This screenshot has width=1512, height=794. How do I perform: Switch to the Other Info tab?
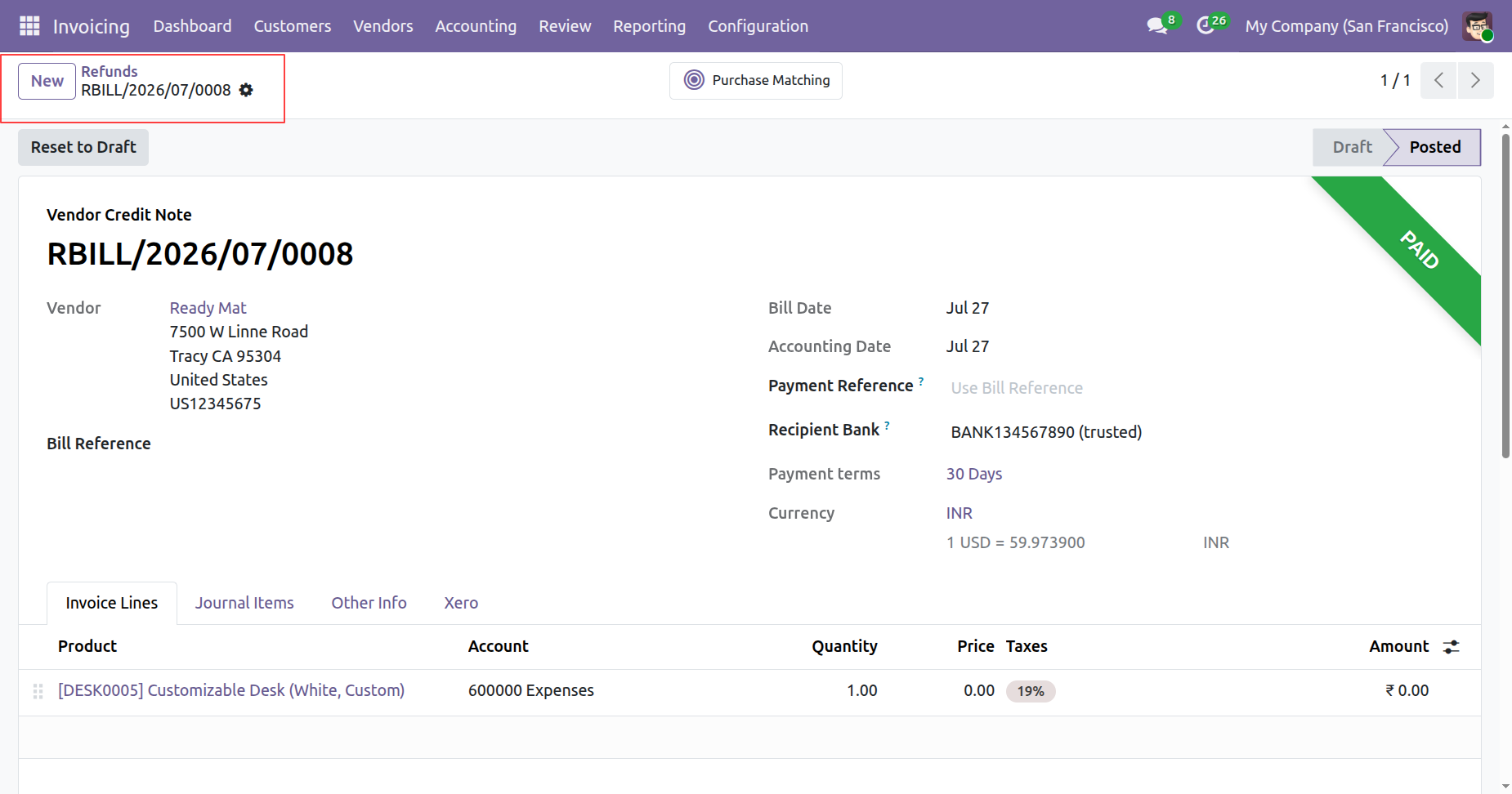click(369, 603)
